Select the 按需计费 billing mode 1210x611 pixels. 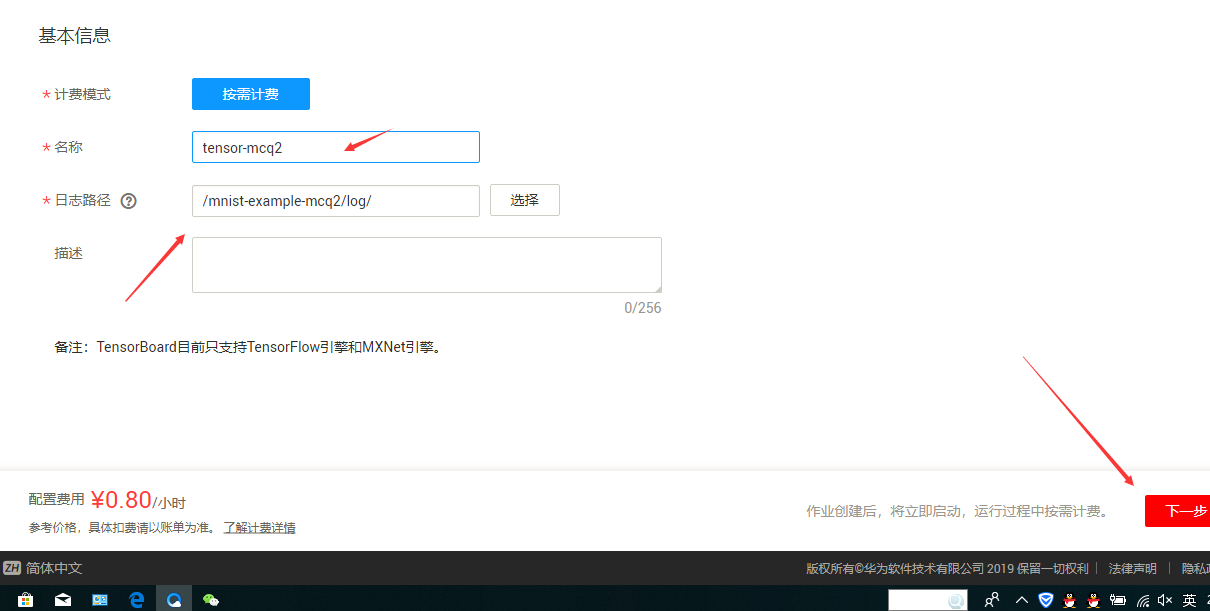click(x=250, y=94)
